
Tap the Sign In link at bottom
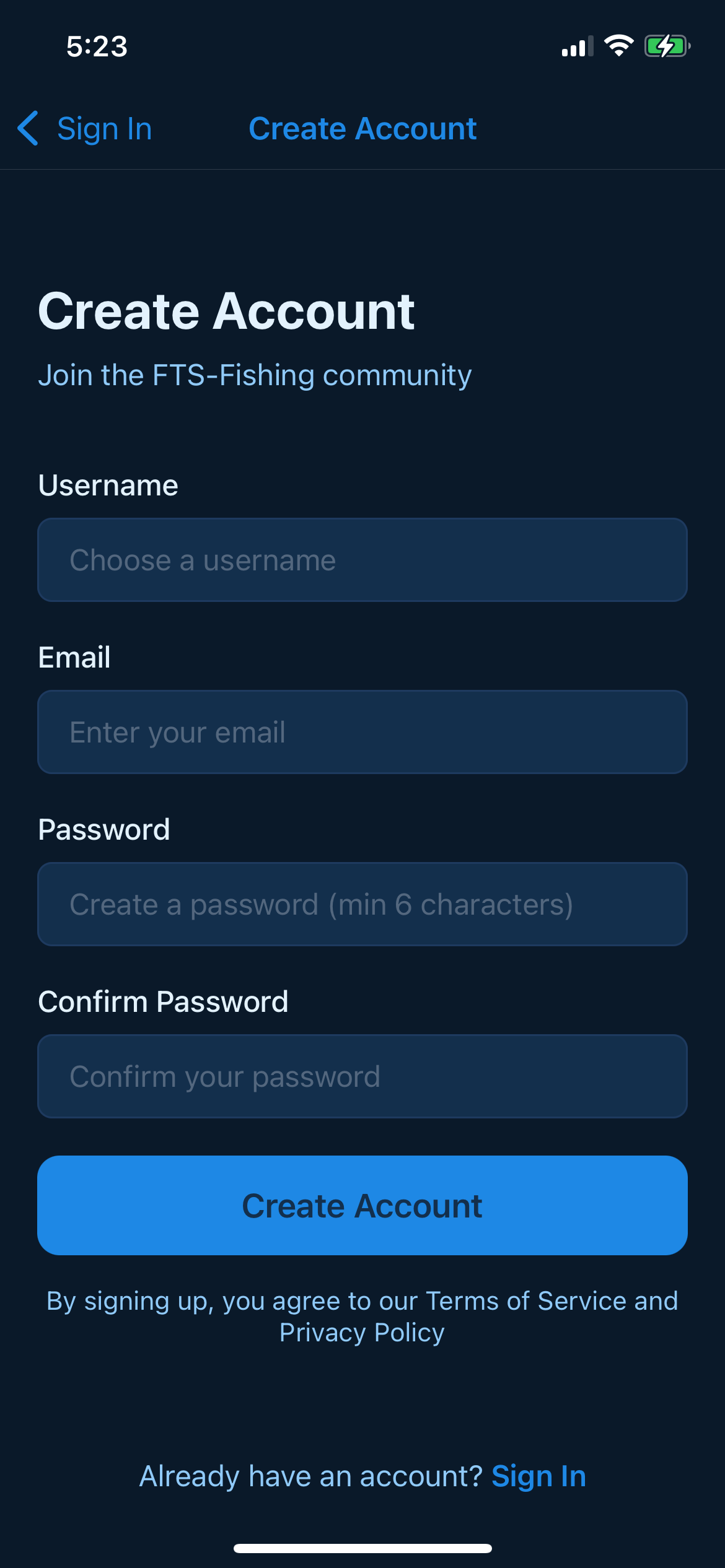pos(538,1476)
